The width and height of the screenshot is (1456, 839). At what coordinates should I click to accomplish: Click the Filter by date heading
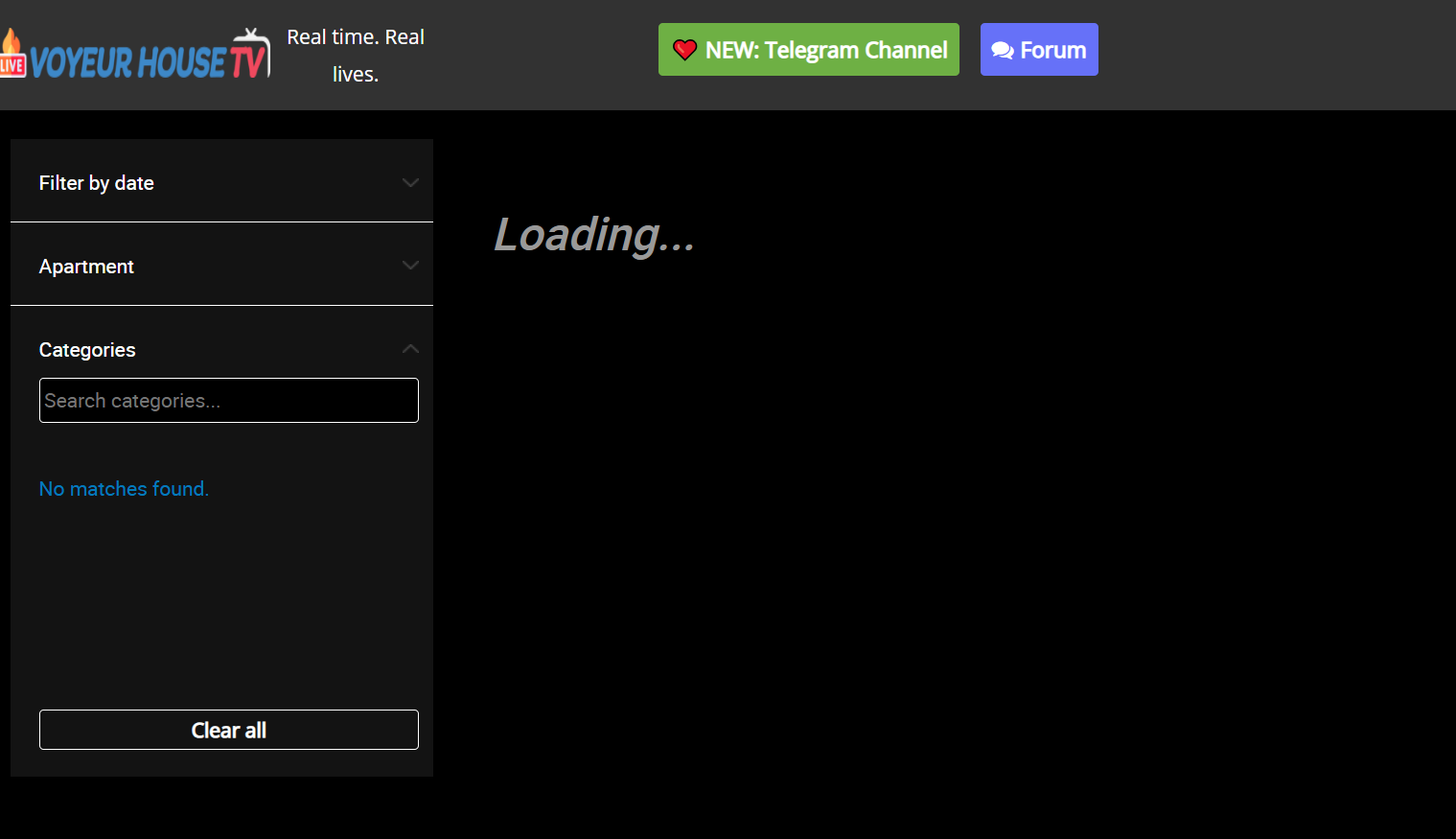(x=97, y=183)
